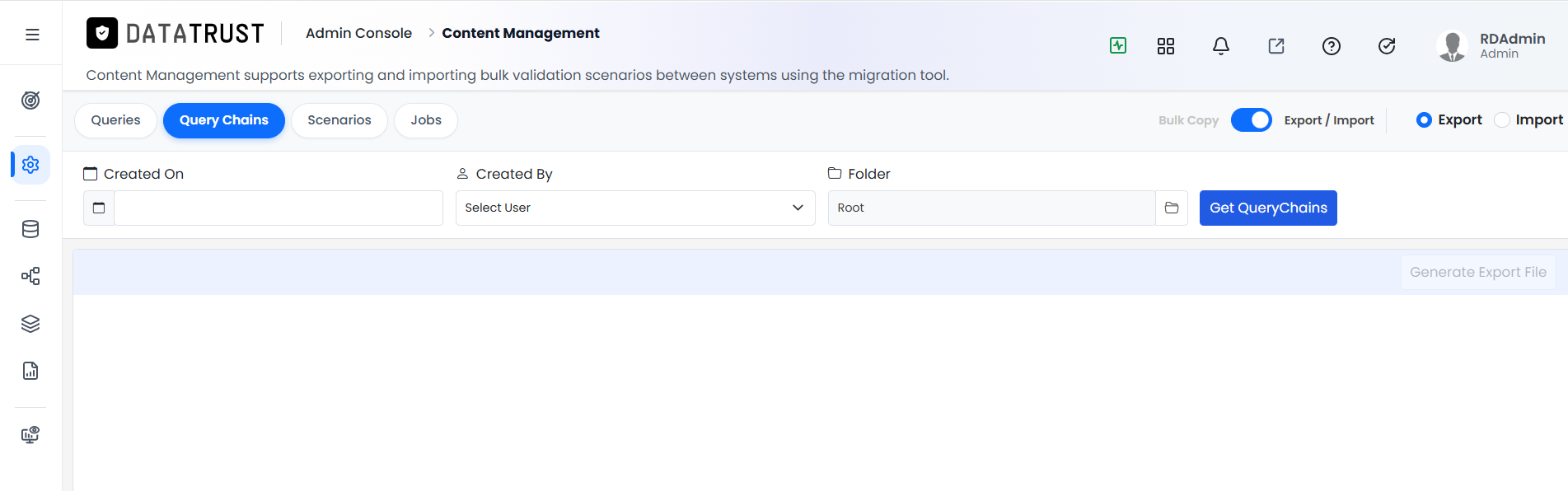Expand the Select User dropdown
Viewport: 1568px width, 491px height.
click(x=635, y=208)
